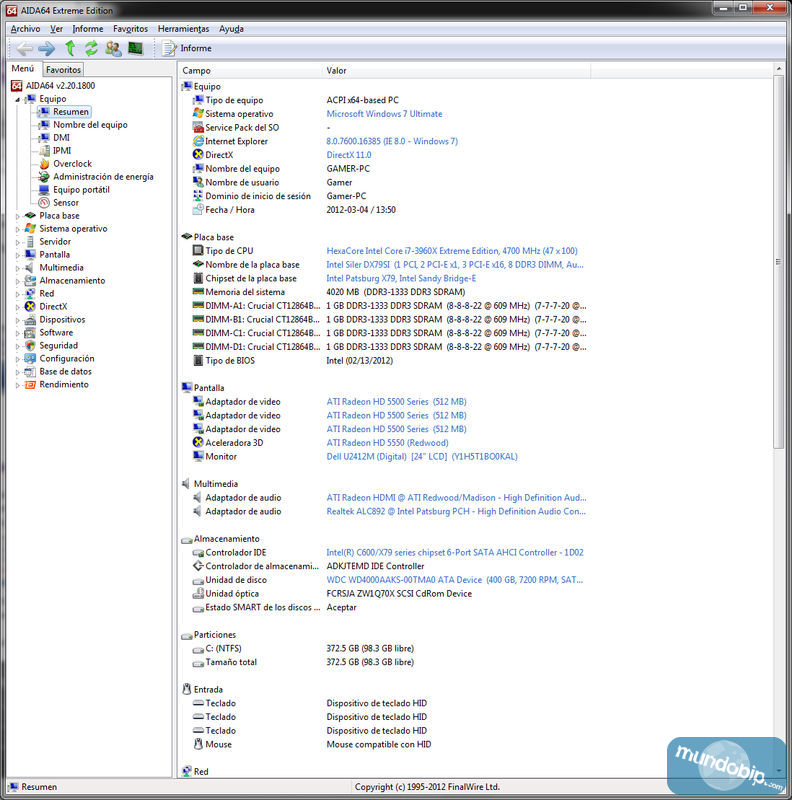Collapse the Equipo tree node
The height and width of the screenshot is (800, 792).
17,99
